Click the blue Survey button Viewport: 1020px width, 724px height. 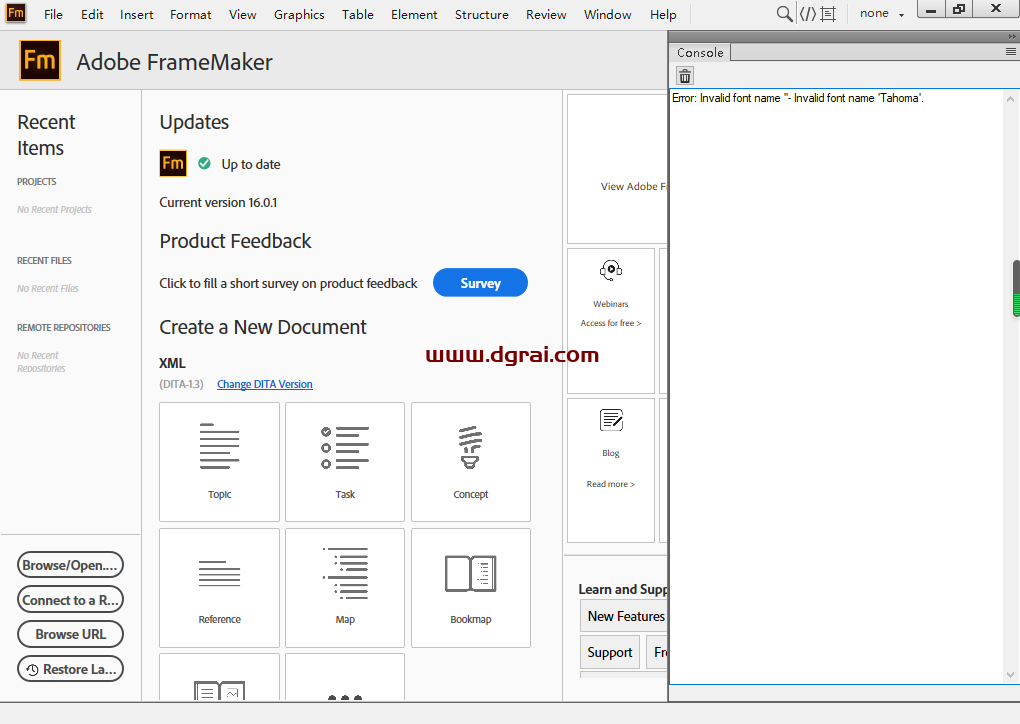(x=480, y=282)
